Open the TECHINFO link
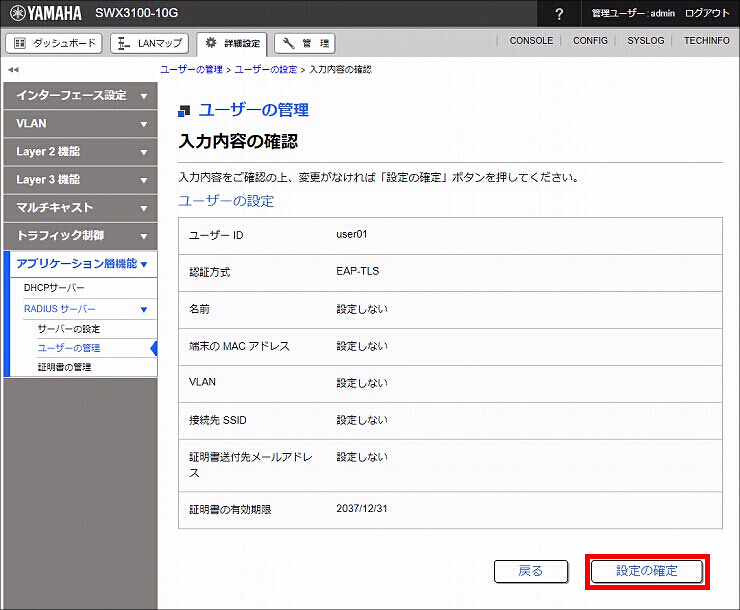 pyautogui.click(x=706, y=41)
